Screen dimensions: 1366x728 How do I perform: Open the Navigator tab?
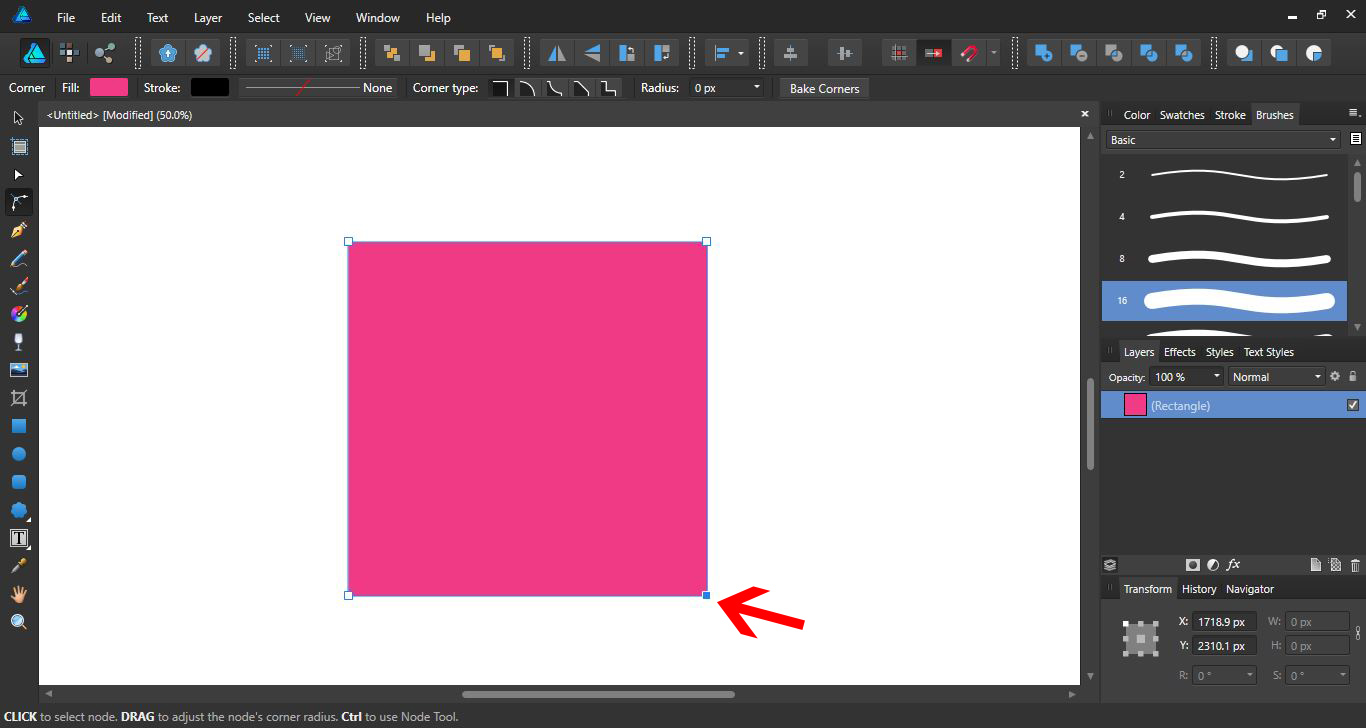(1250, 589)
